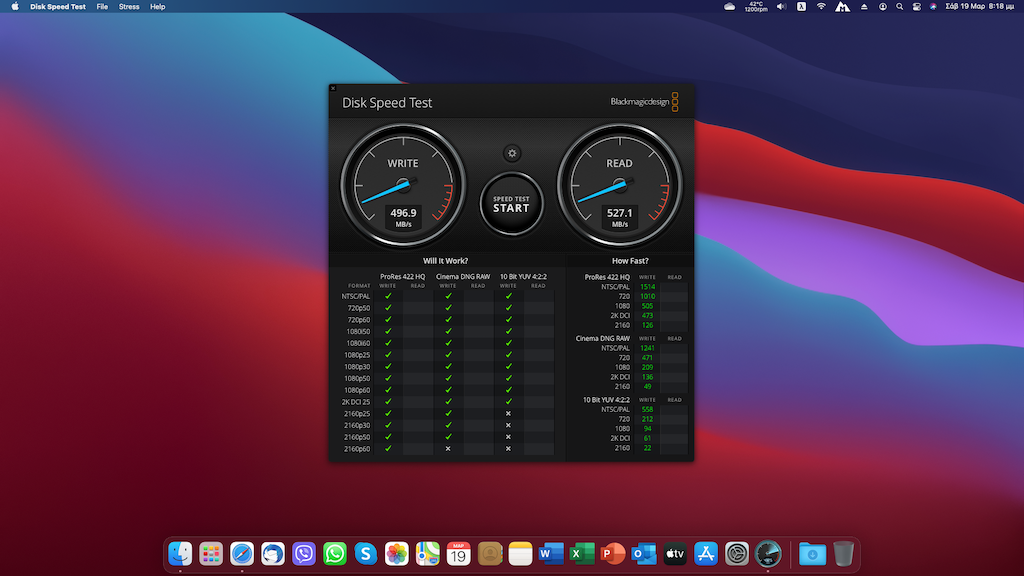Viewport: 1024px width, 576px height.
Task: Click the How Fast? heading
Action: (630, 261)
